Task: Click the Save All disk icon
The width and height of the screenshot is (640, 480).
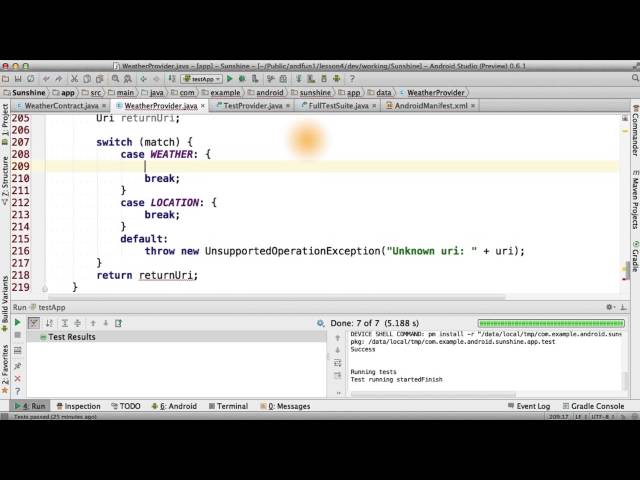Action: tap(18, 79)
